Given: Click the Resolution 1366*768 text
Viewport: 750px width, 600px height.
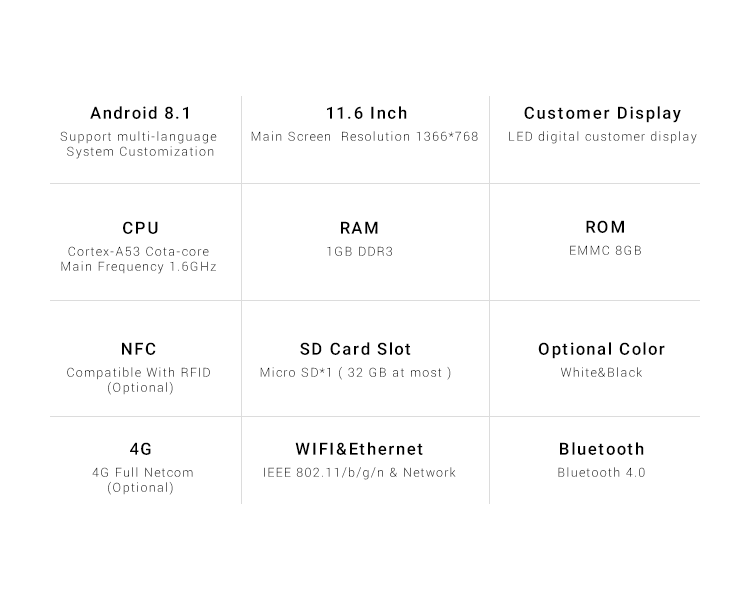Looking at the screenshot, I should click(x=409, y=137).
